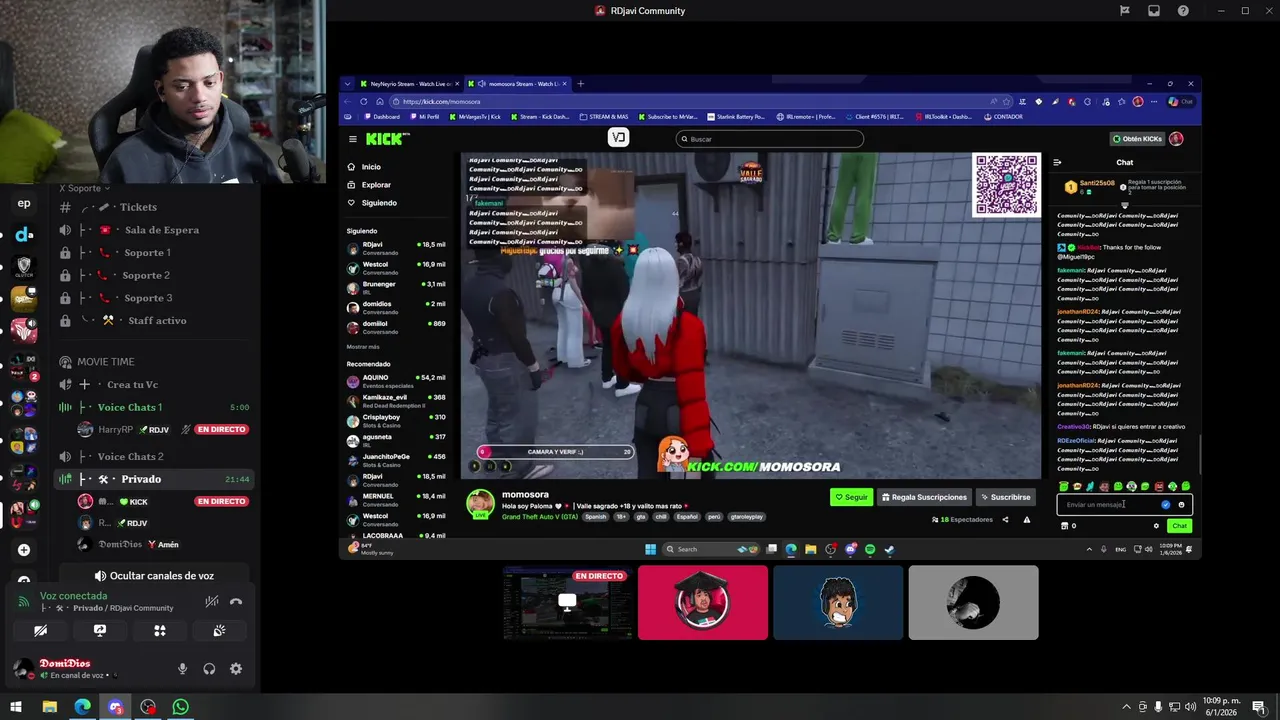Click the kick.com/momosora address bar
The height and width of the screenshot is (720, 1280).
click(690, 101)
